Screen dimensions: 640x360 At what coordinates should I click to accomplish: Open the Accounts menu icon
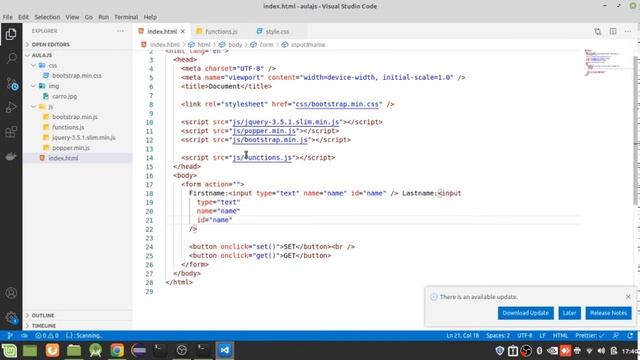11,293
